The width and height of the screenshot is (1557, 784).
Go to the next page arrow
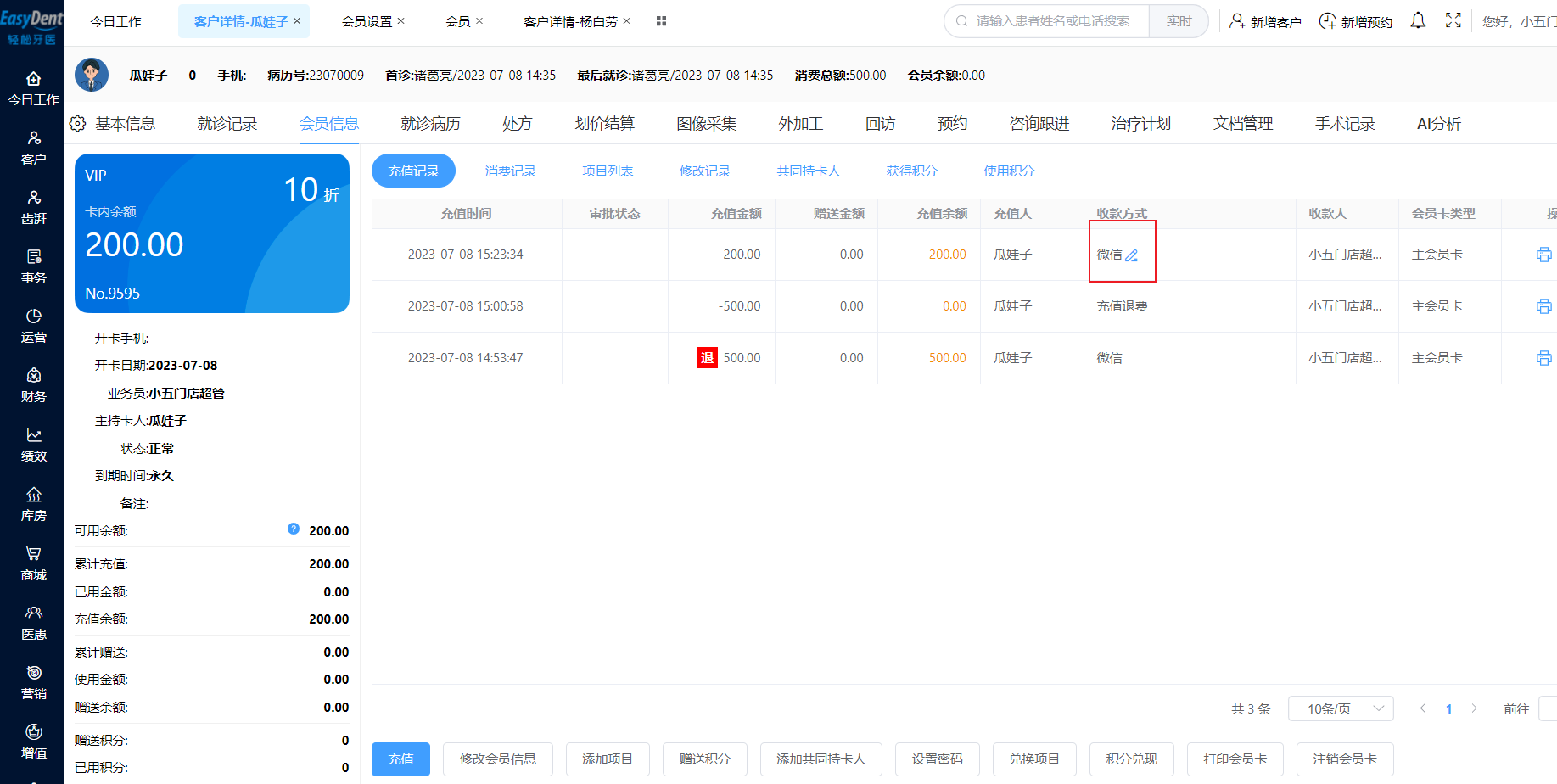point(1475,708)
